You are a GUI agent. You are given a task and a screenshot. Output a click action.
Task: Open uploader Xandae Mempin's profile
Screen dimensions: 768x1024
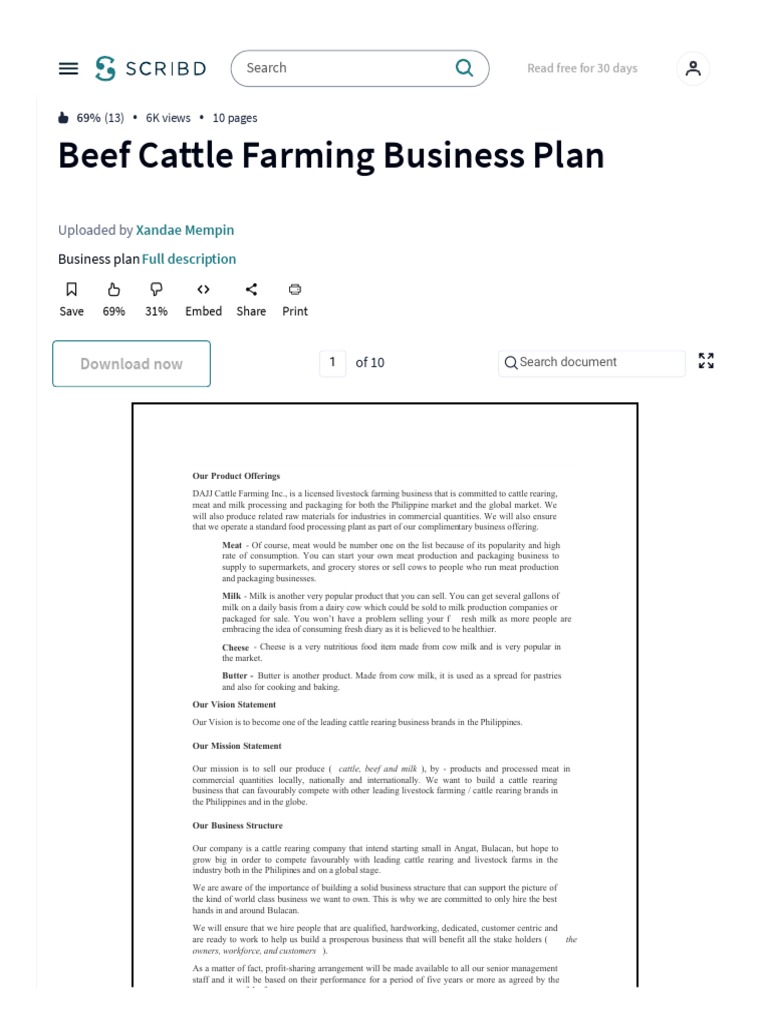click(185, 230)
